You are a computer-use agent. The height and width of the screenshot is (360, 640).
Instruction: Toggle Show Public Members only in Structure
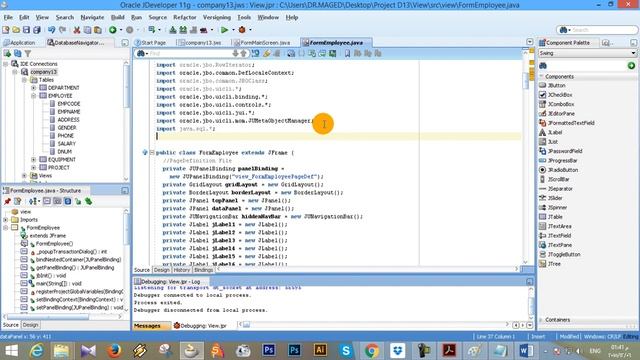coord(78,201)
